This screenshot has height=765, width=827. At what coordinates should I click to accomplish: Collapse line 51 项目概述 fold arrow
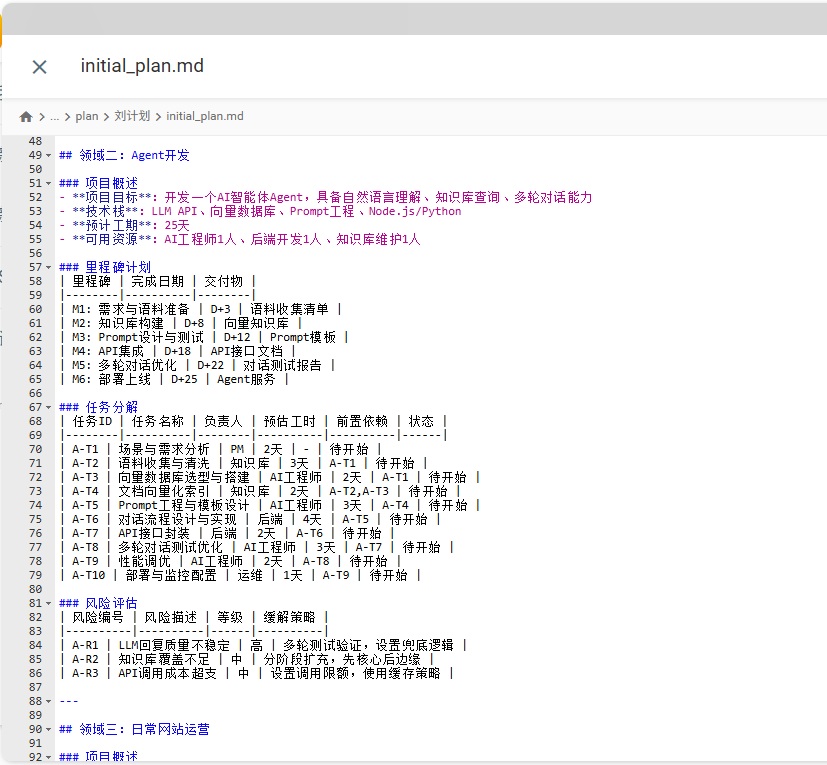(x=49, y=184)
